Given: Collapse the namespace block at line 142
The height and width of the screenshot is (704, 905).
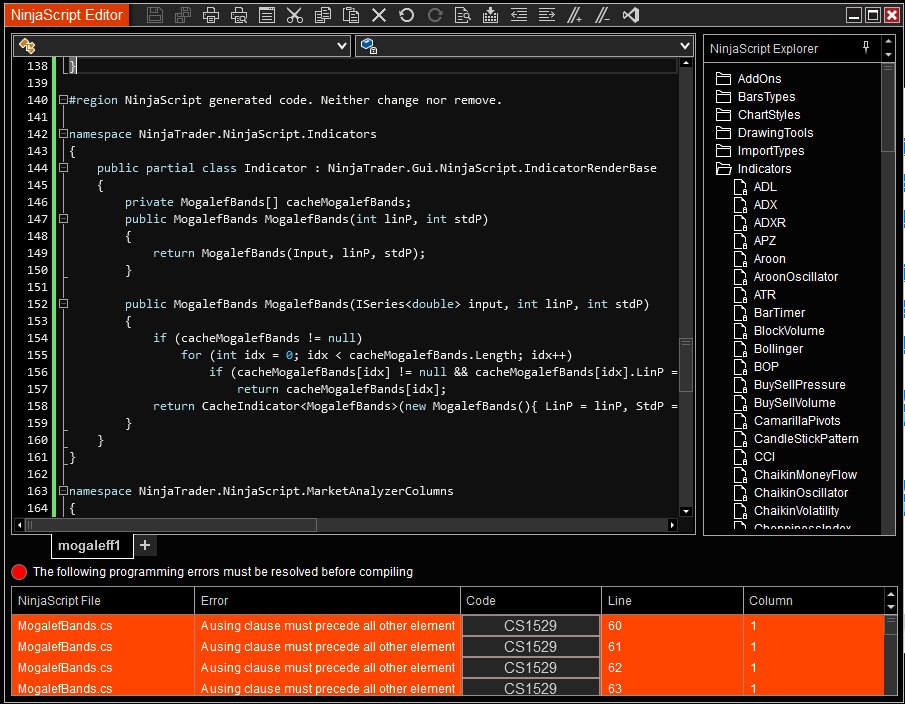Looking at the screenshot, I should pyautogui.click(x=64, y=134).
